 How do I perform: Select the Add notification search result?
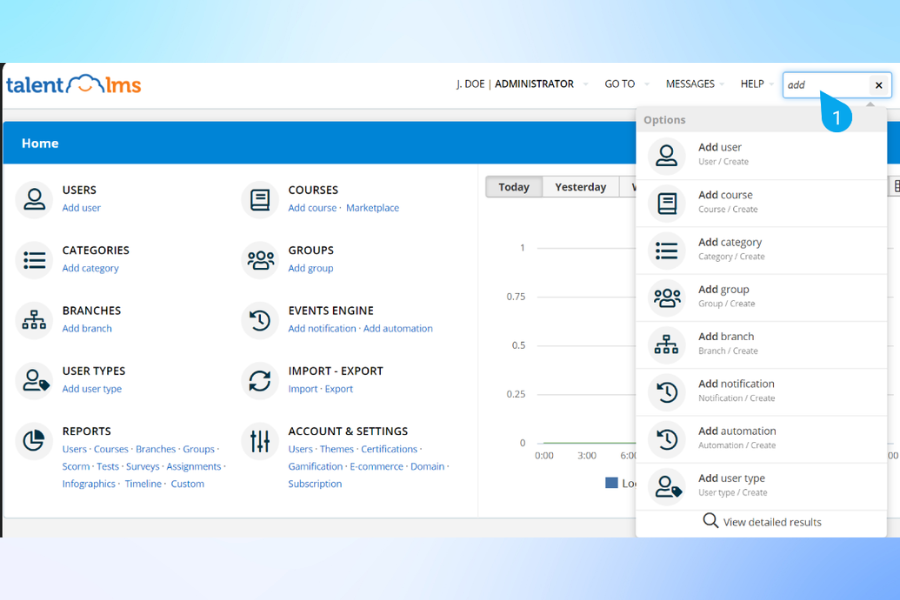tap(762, 392)
